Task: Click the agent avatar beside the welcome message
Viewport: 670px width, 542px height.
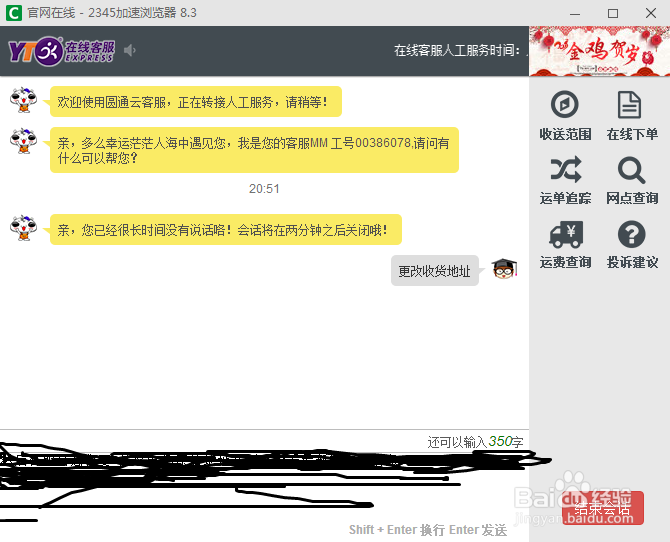Action: pyautogui.click(x=24, y=100)
